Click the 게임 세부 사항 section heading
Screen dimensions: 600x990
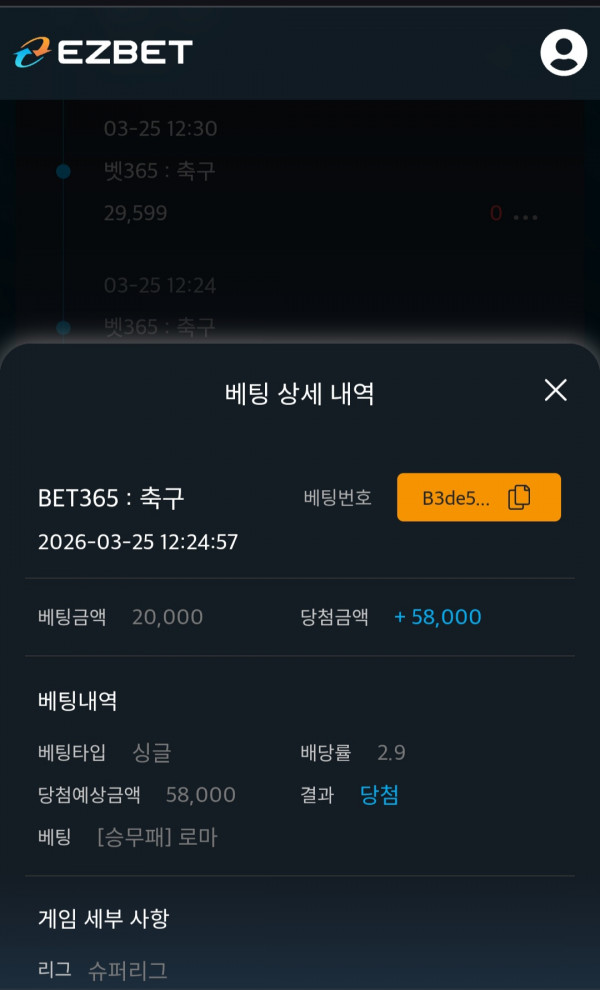103,918
